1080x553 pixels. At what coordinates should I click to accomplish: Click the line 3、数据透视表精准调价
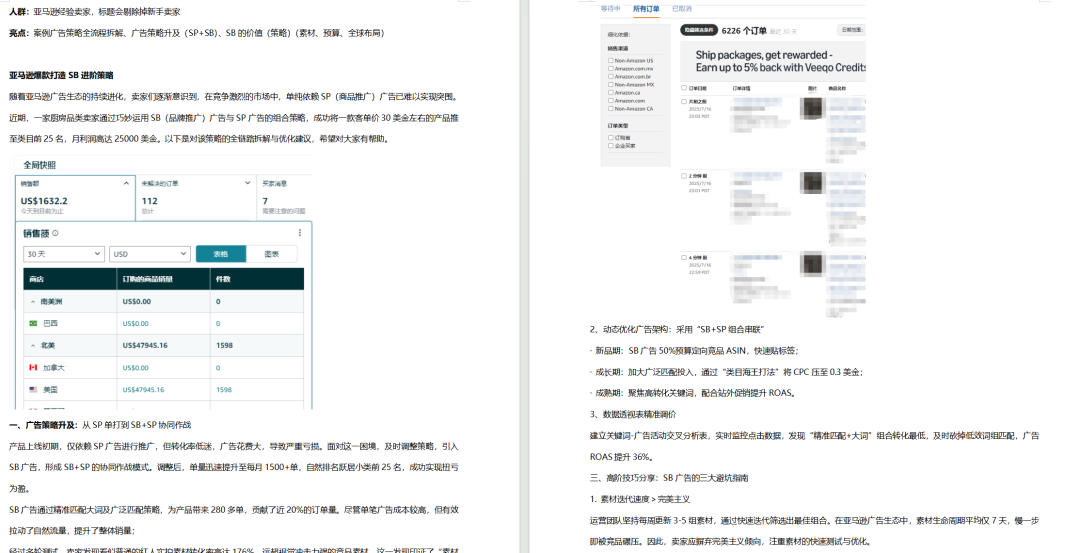pos(633,414)
